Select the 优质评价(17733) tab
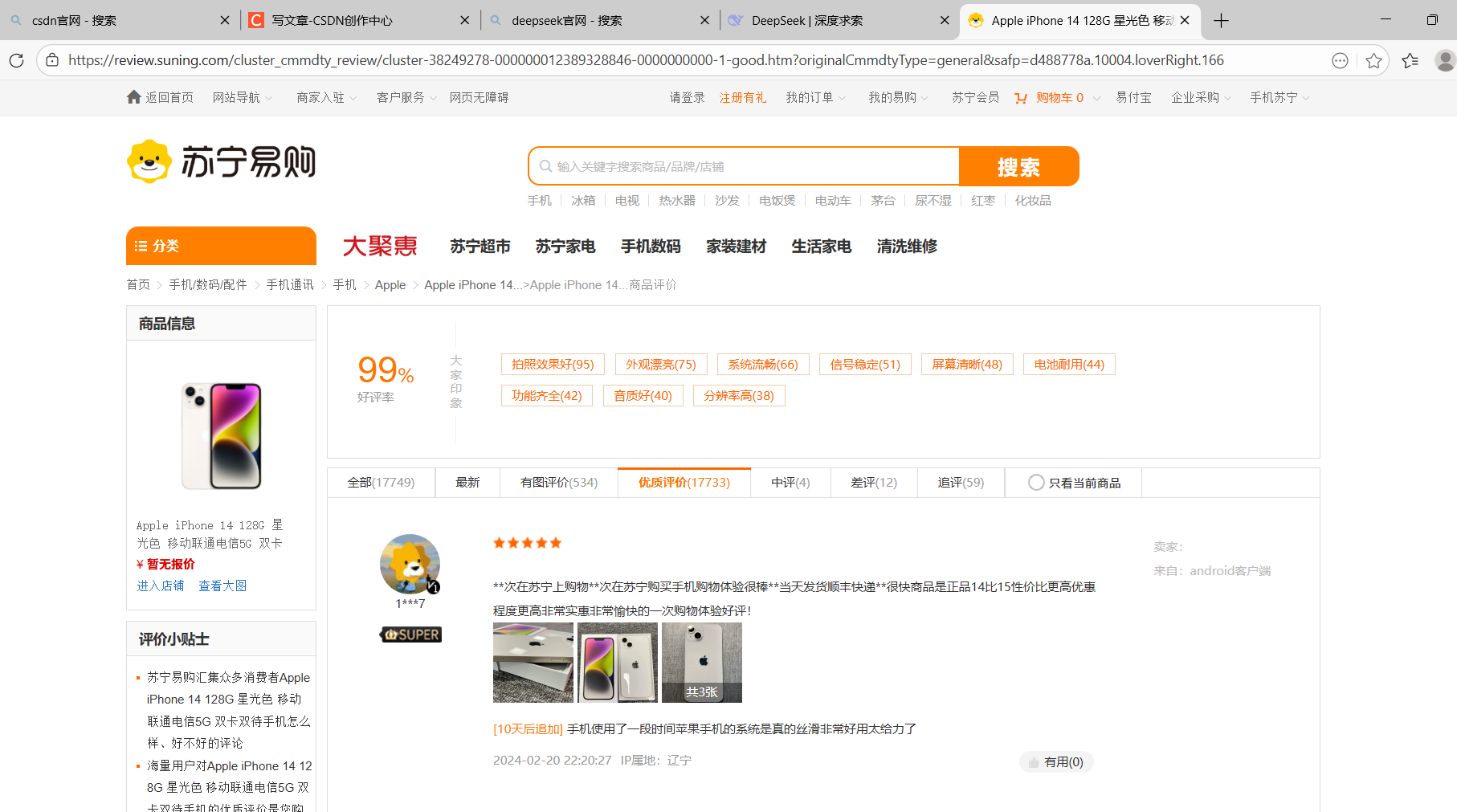Viewport: 1457px width, 812px height. (684, 483)
